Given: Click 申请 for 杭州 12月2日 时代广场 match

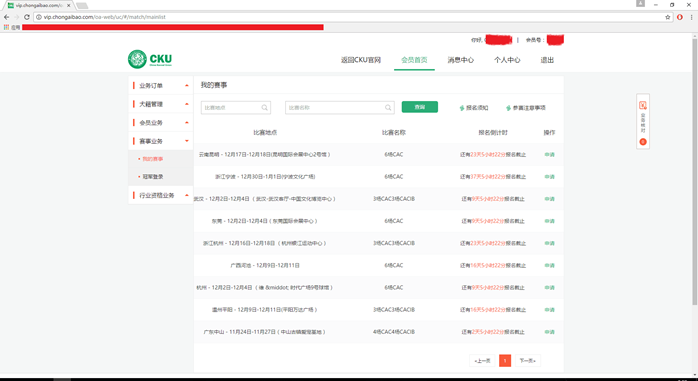Looking at the screenshot, I should tap(550, 288).
